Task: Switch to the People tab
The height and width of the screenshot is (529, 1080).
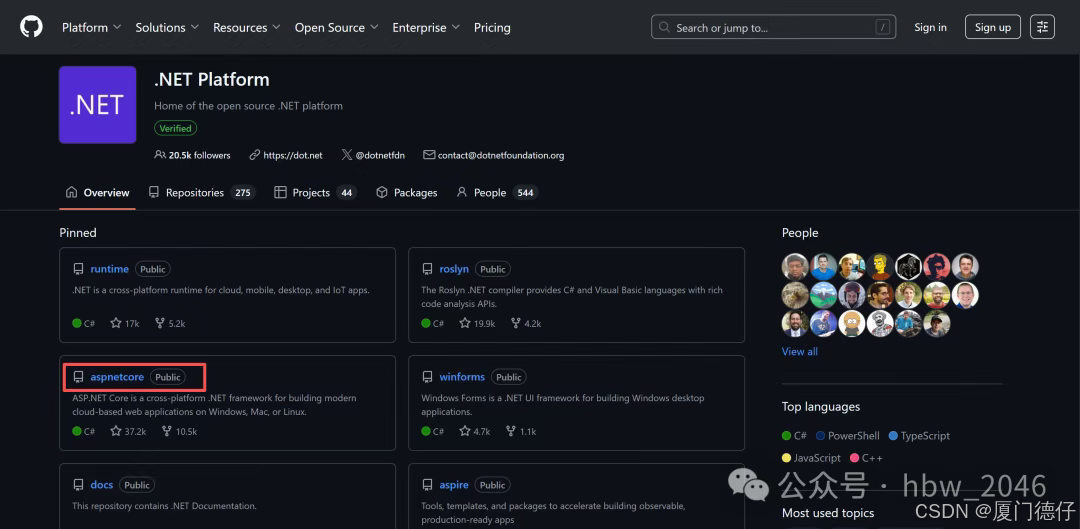Action: 497,193
